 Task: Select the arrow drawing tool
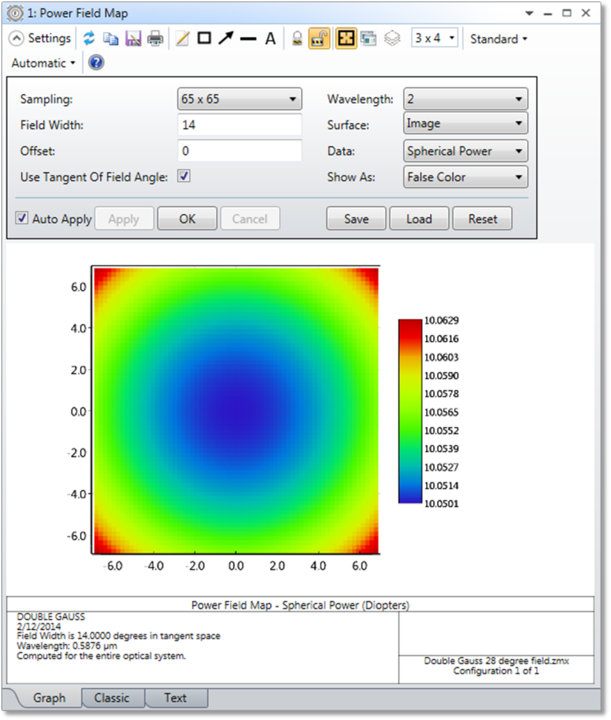[226, 39]
